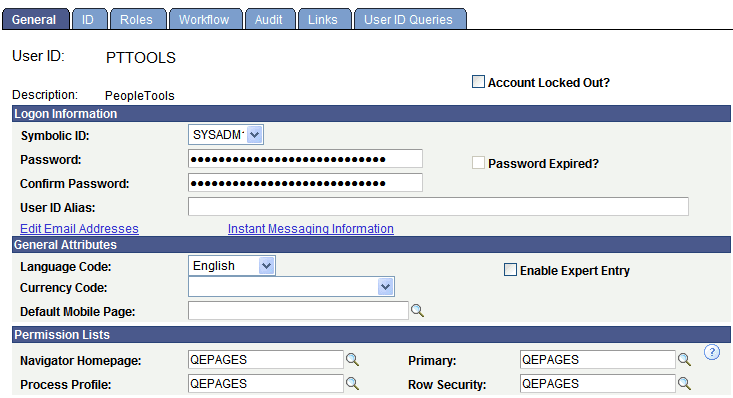Click the Logon Information section header
Image resolution: width=733 pixels, height=398 pixels.
click(371, 114)
